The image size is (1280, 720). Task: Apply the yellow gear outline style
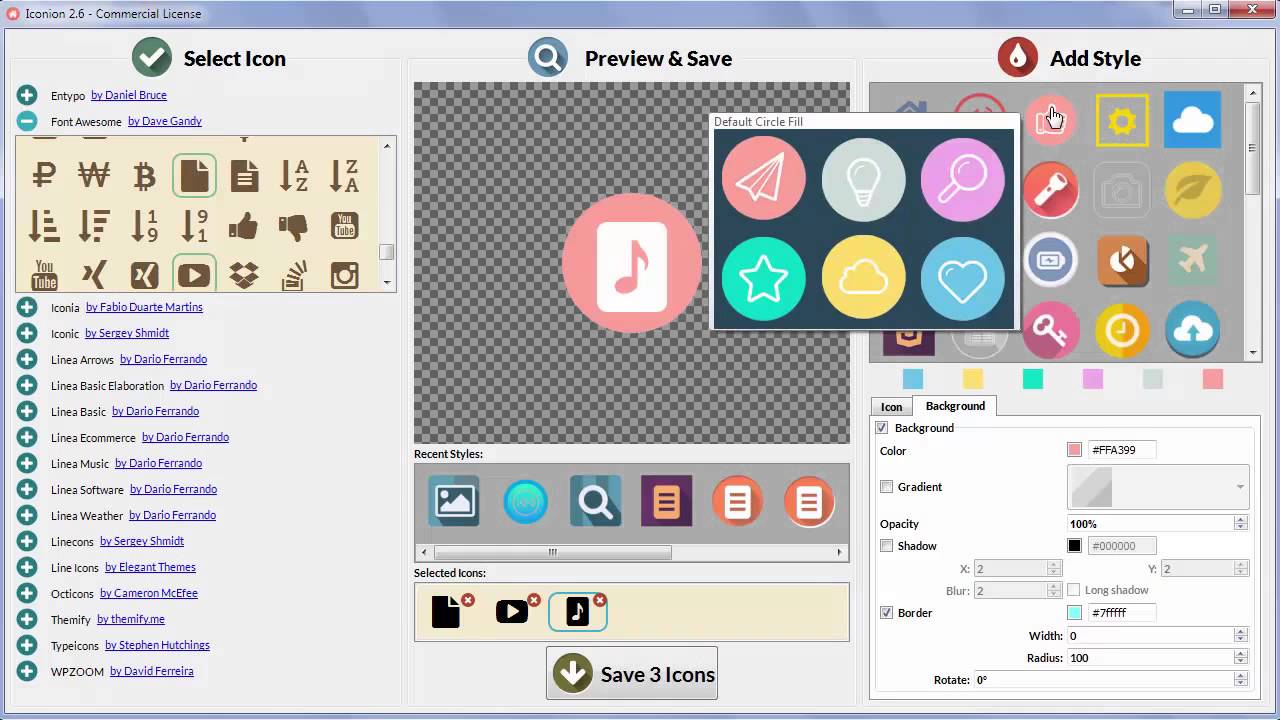click(x=1122, y=120)
